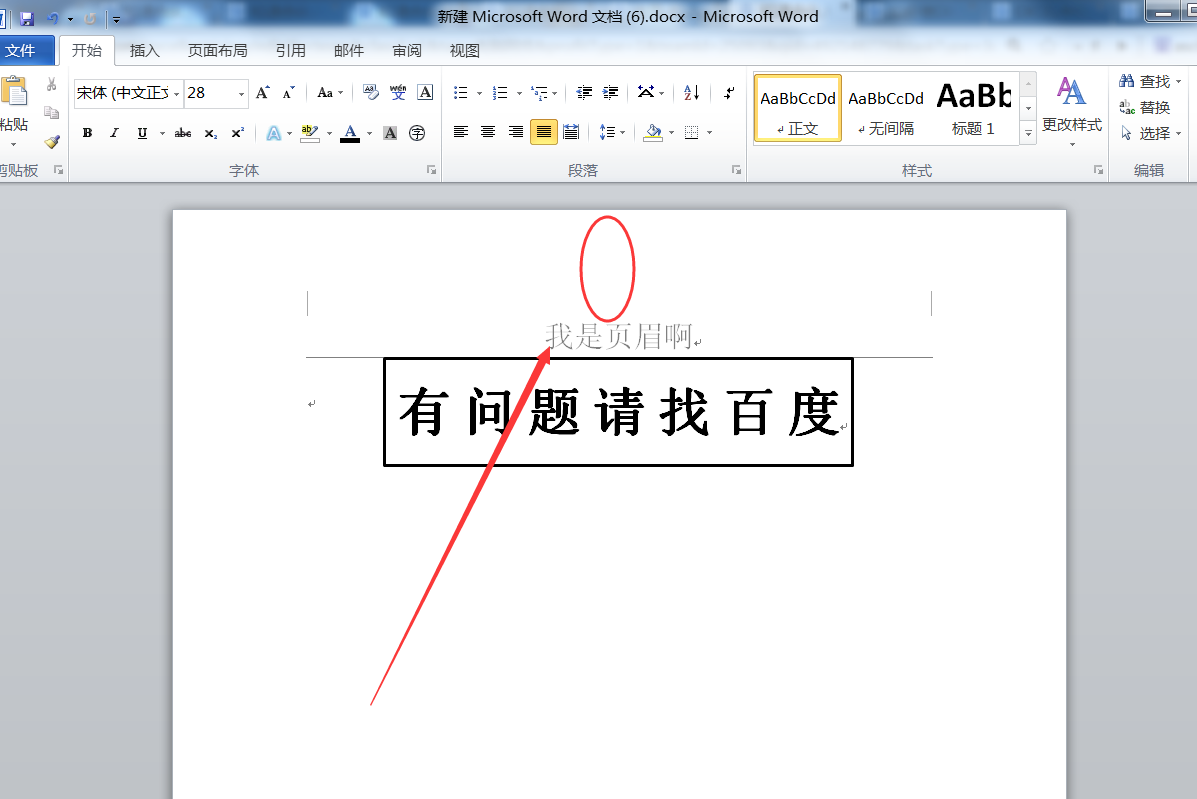The image size is (1197, 799).
Task: Apply the paragraph Shading paint bucket
Action: [653, 133]
